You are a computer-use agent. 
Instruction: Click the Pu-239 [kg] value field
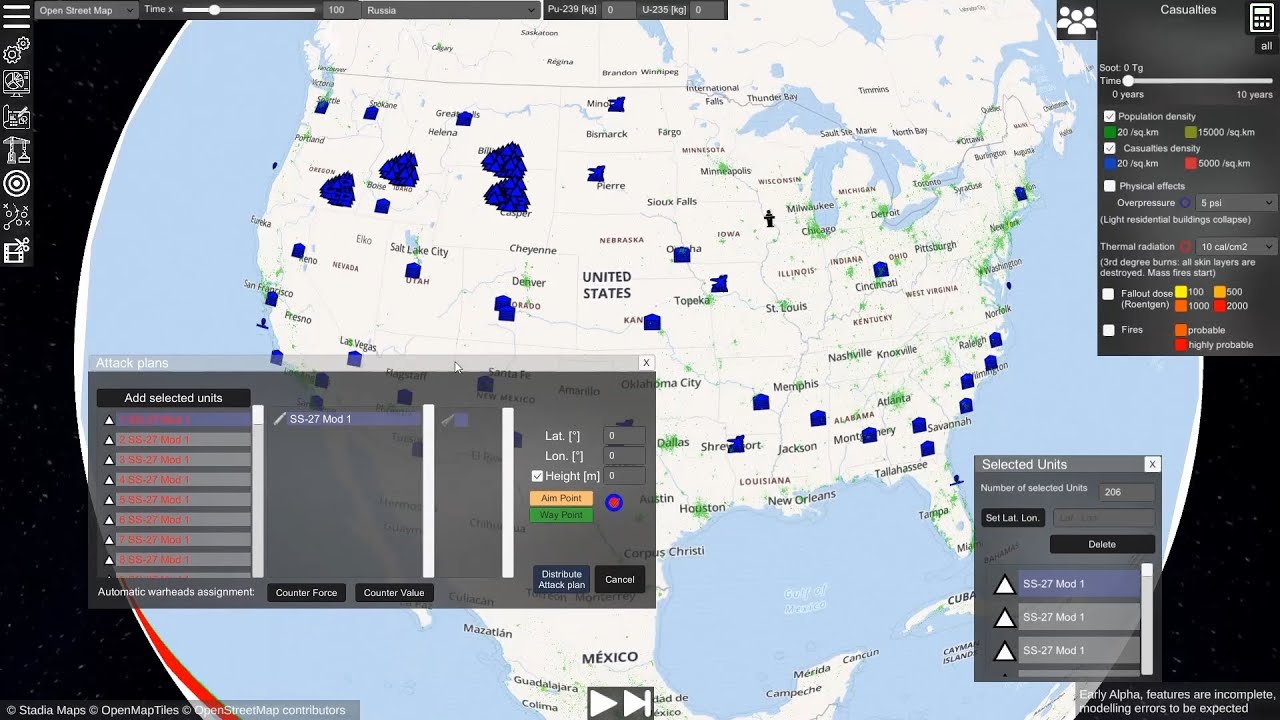(x=618, y=10)
